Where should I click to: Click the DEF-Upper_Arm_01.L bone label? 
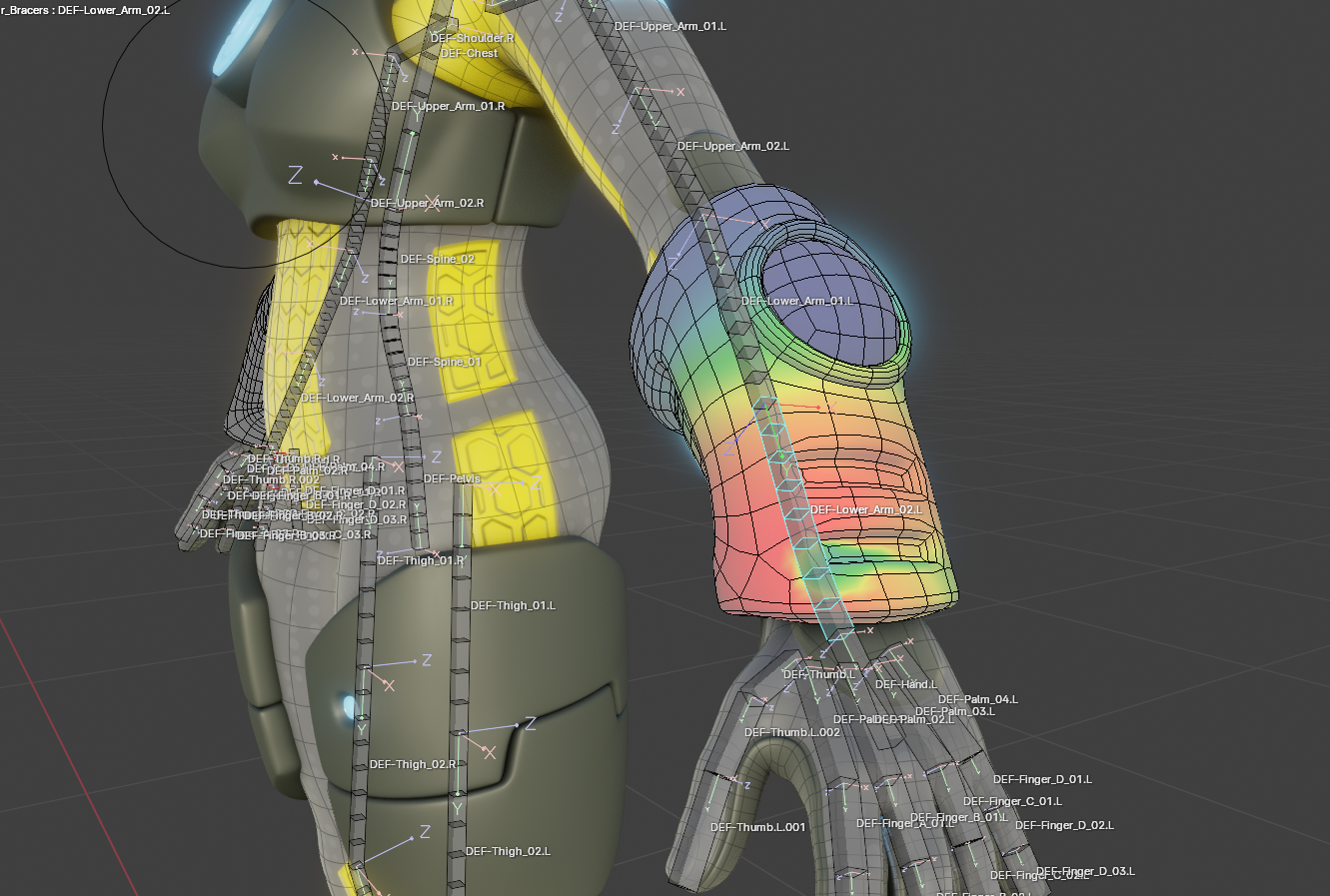pyautogui.click(x=670, y=26)
